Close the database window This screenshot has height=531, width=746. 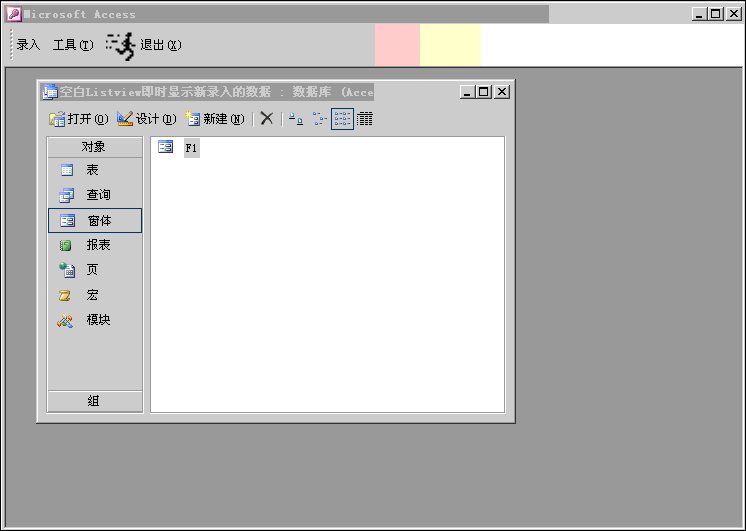(x=501, y=92)
